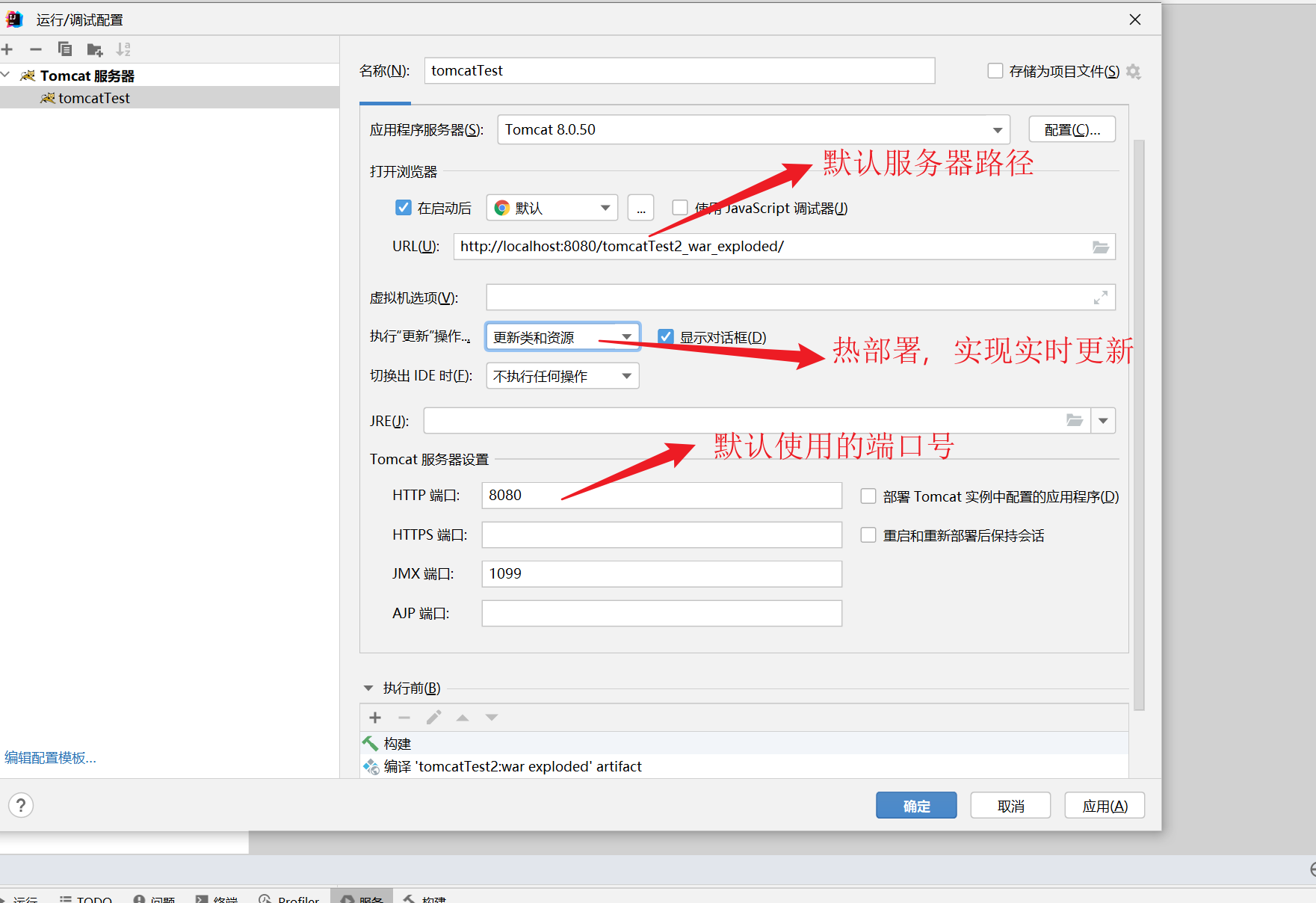Close the 运行/调试配置 dialog
1316x903 pixels.
pos(1135,19)
